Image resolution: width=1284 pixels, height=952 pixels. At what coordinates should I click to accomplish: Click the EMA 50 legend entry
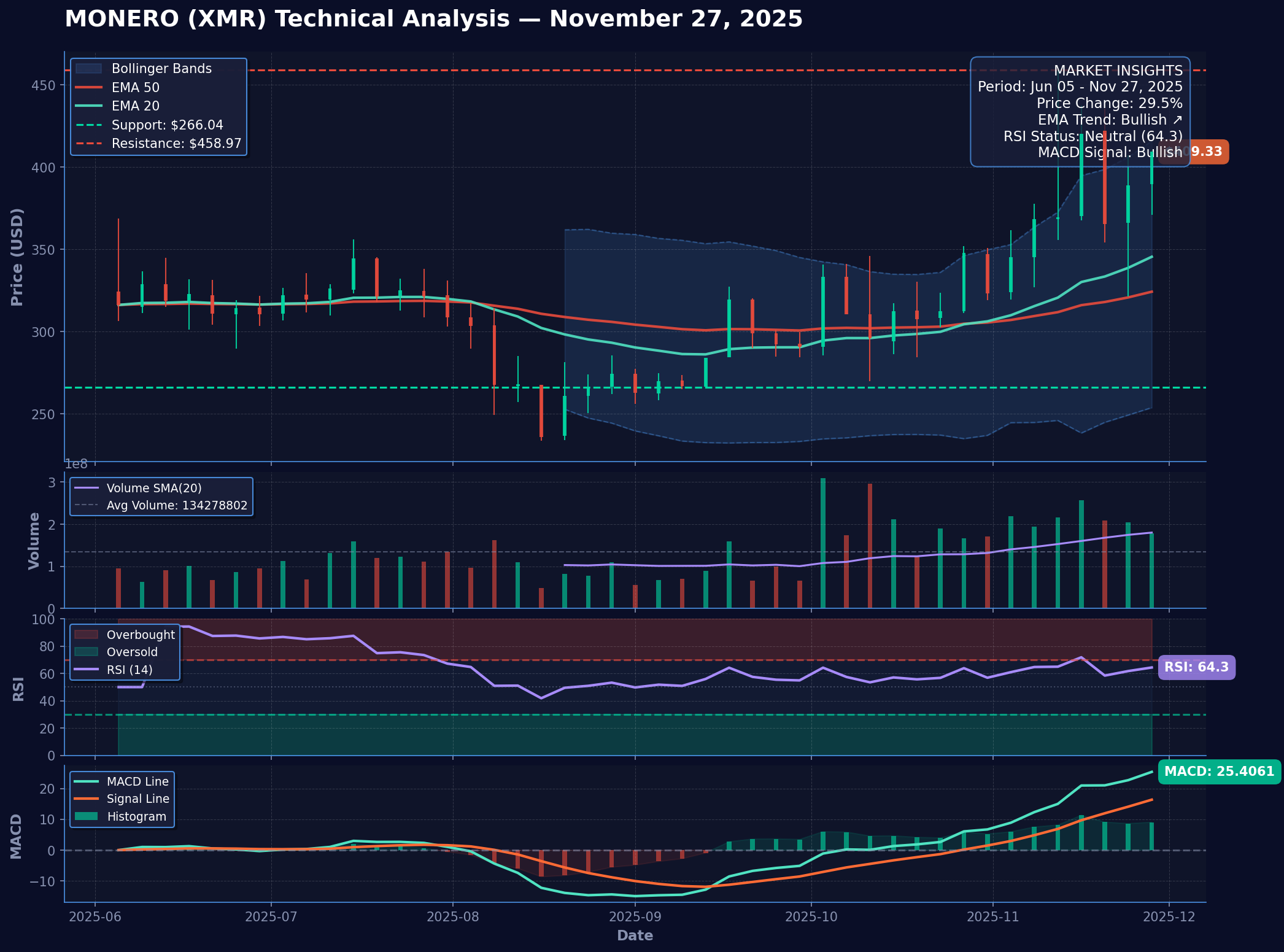(x=135, y=88)
